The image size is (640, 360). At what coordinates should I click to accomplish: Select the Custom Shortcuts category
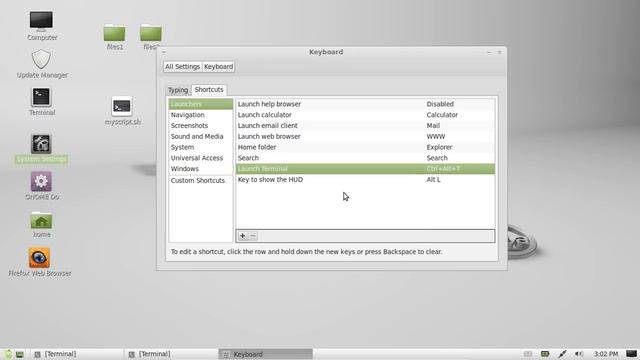(201, 180)
